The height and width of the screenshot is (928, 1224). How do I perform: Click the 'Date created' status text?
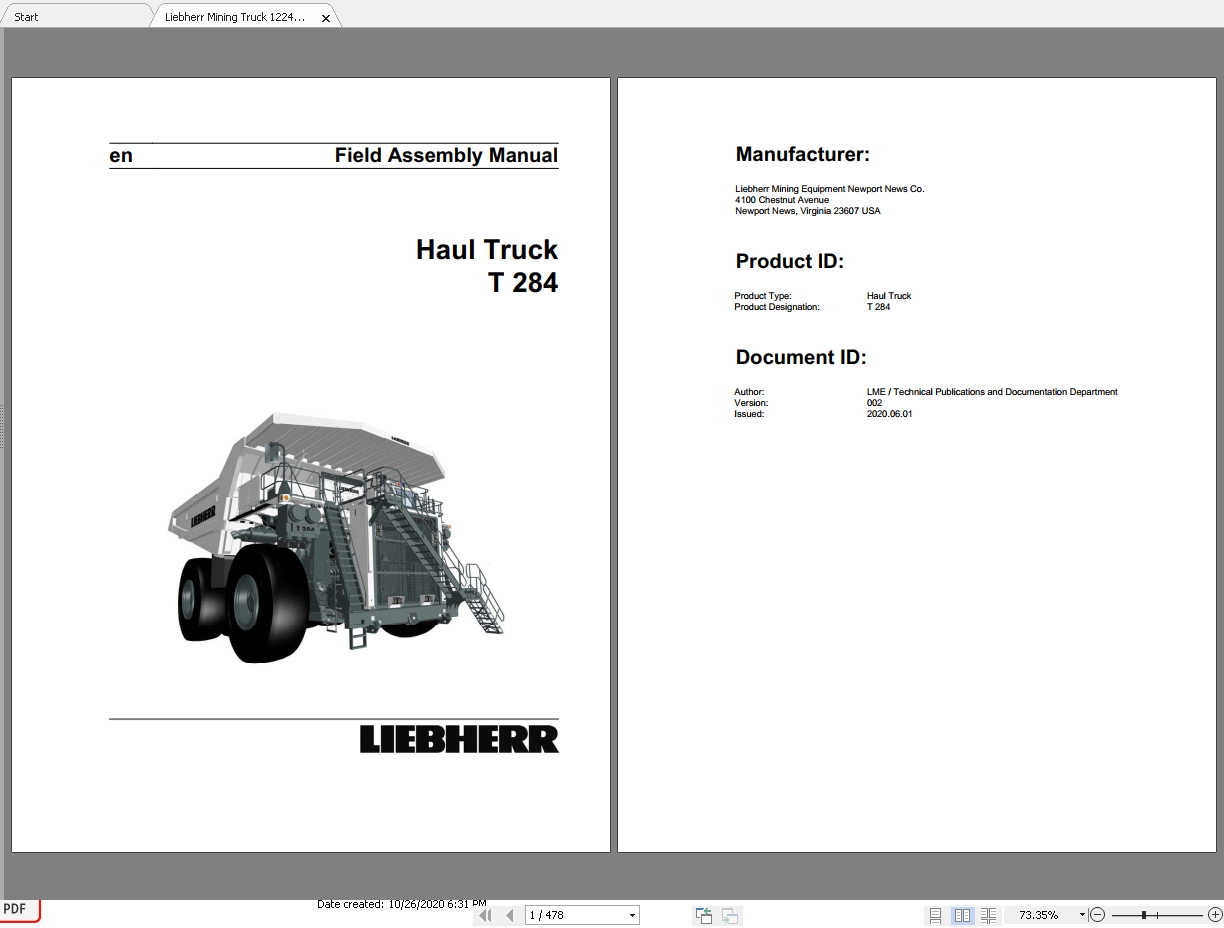pyautogui.click(x=402, y=904)
